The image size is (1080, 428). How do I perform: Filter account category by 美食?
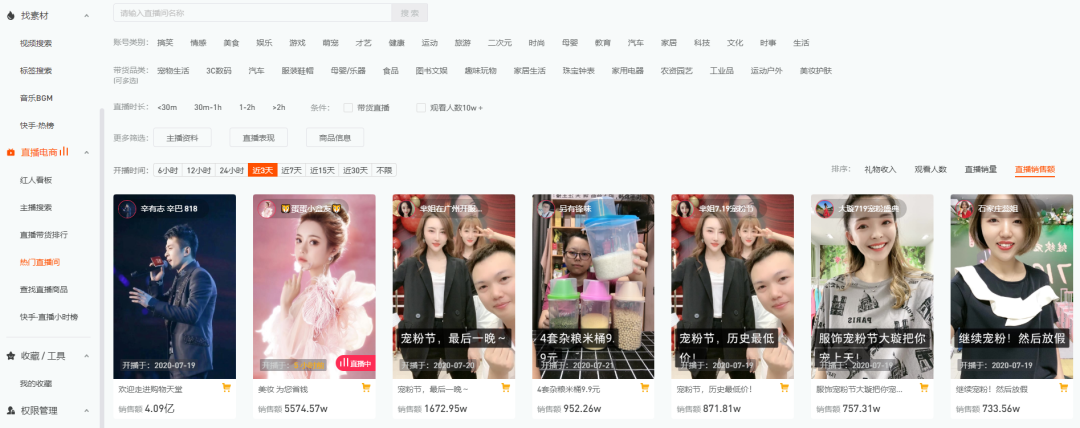point(231,43)
